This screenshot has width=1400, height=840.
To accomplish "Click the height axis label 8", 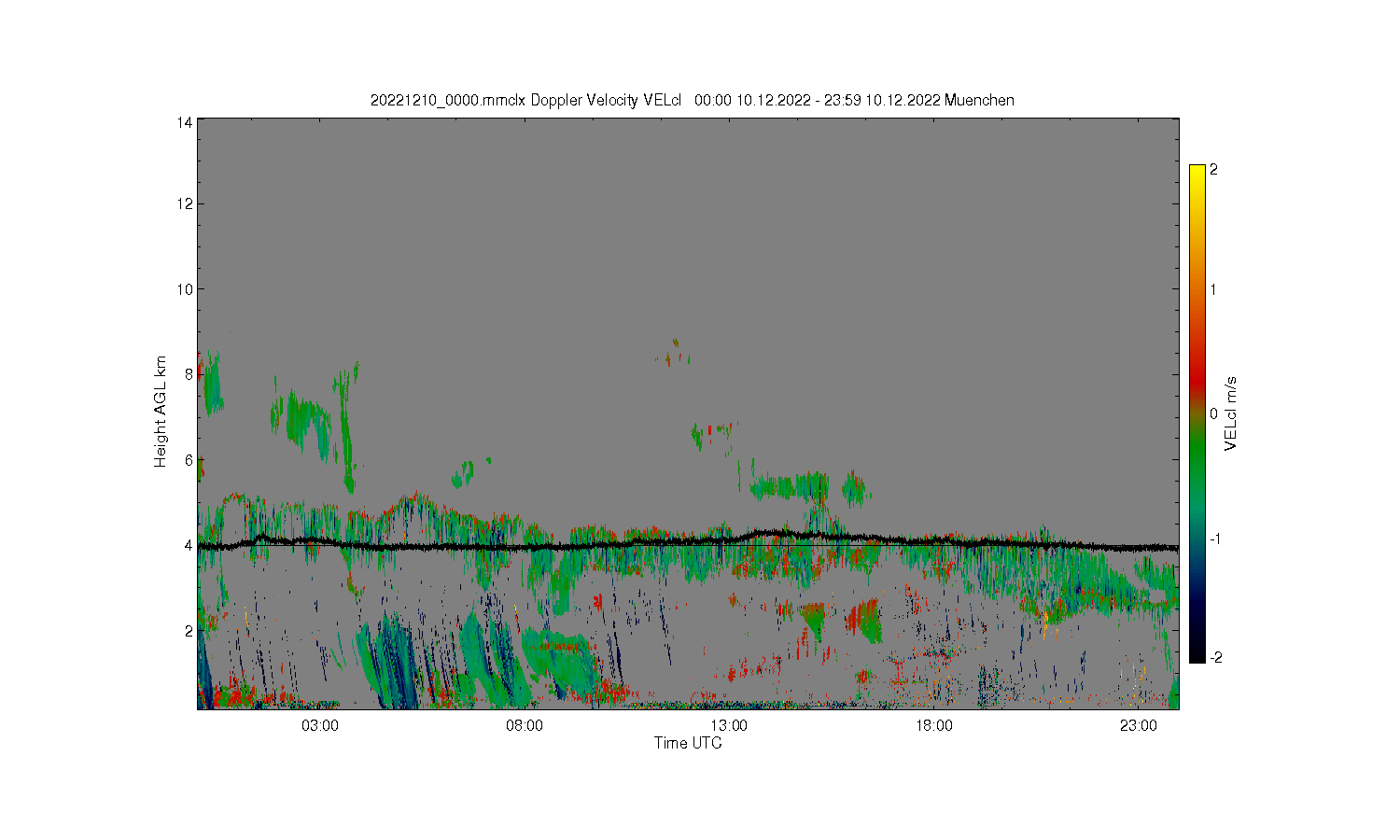I will point(189,375).
